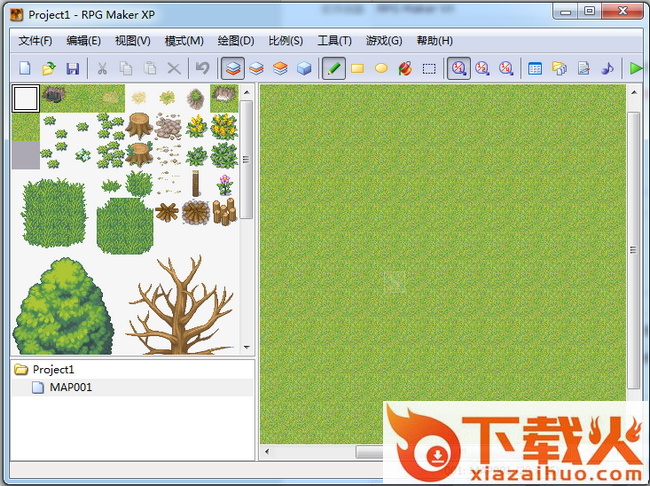The width and height of the screenshot is (650, 486).
Task: Switch to Event layer cube icon
Action: tap(304, 68)
